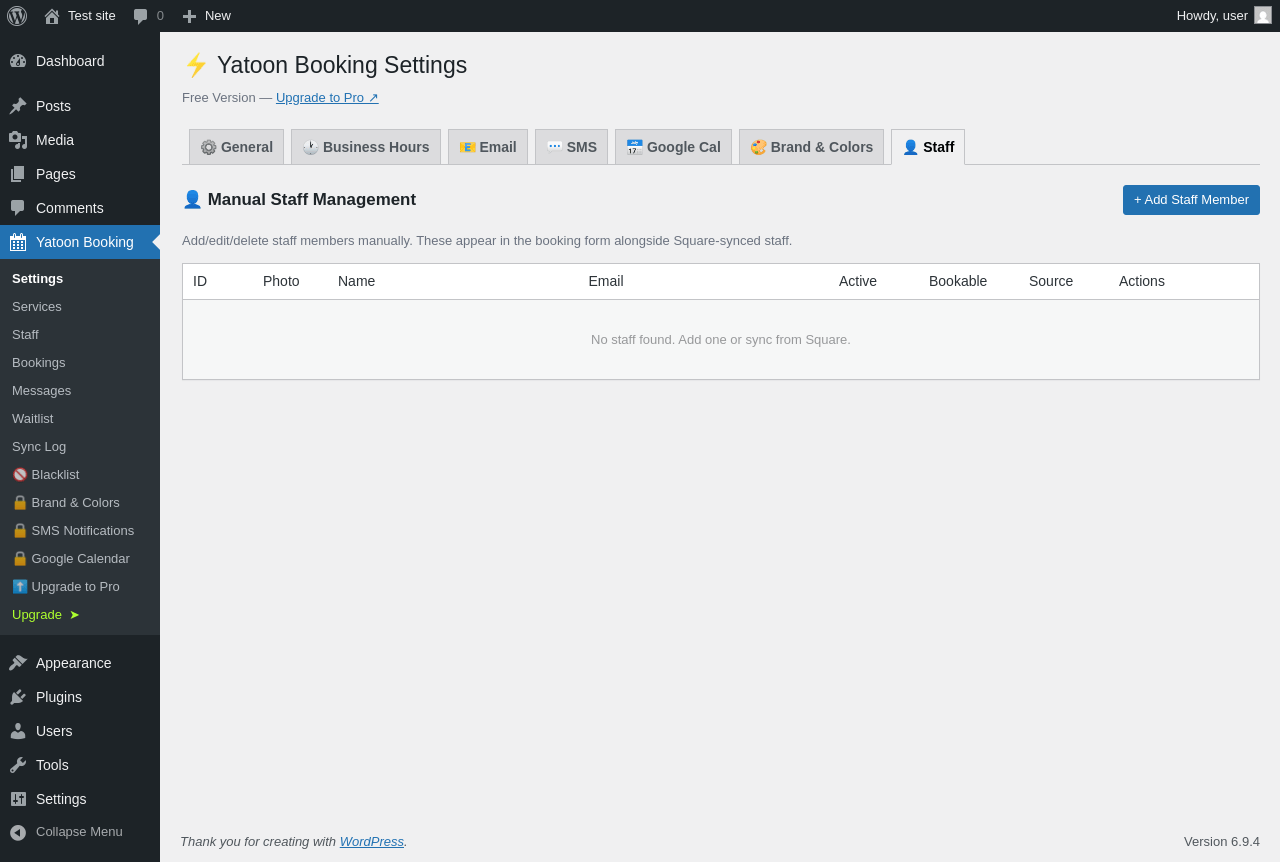Open the comments bubble icon in admin bar

141,16
